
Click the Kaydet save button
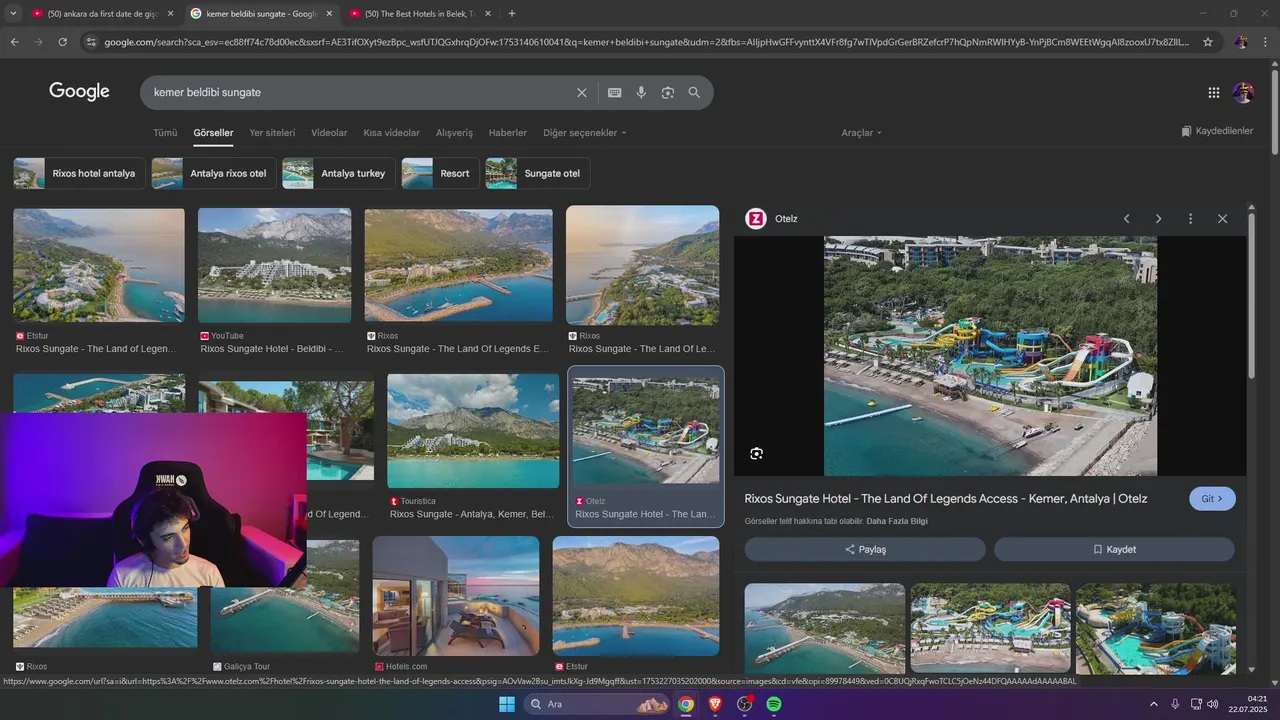click(x=1114, y=549)
